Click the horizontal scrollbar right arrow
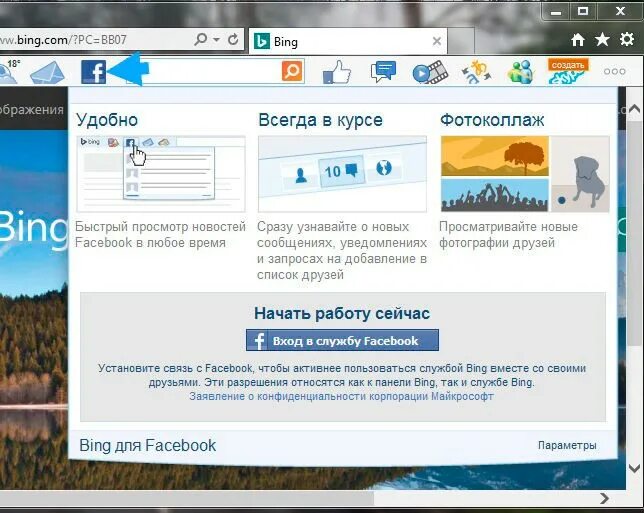The height and width of the screenshot is (513, 644). point(604,498)
